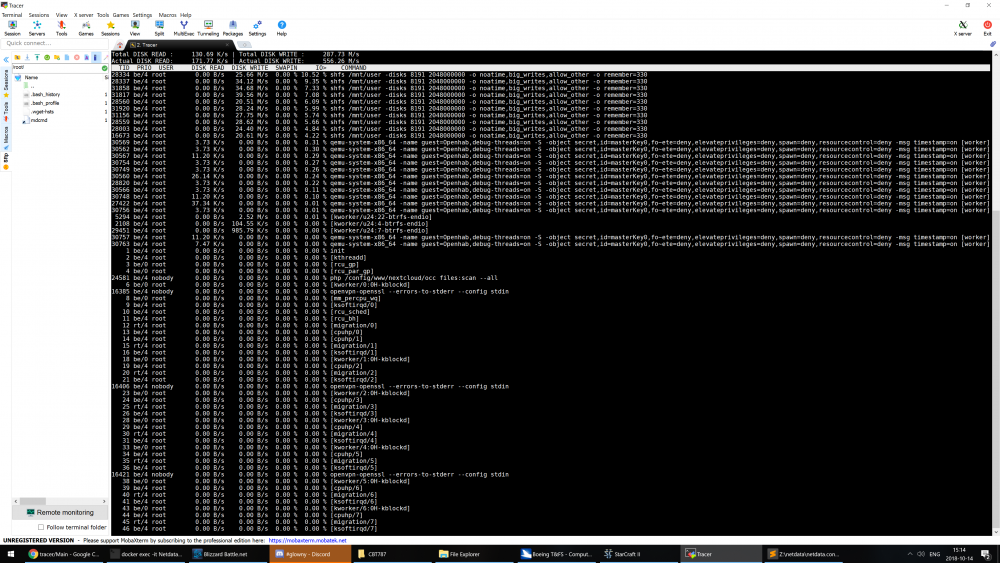Click the Exit power icon
The width and height of the screenshot is (1000, 563).
pyautogui.click(x=987, y=28)
